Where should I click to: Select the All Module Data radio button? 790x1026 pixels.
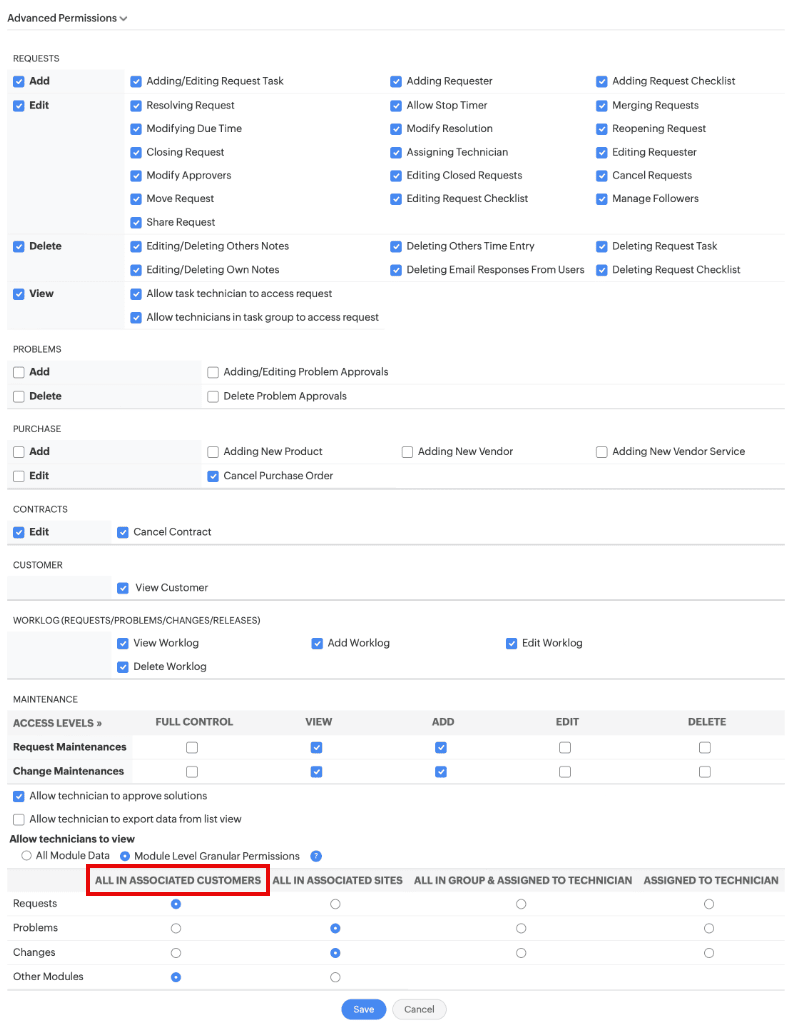click(26, 856)
